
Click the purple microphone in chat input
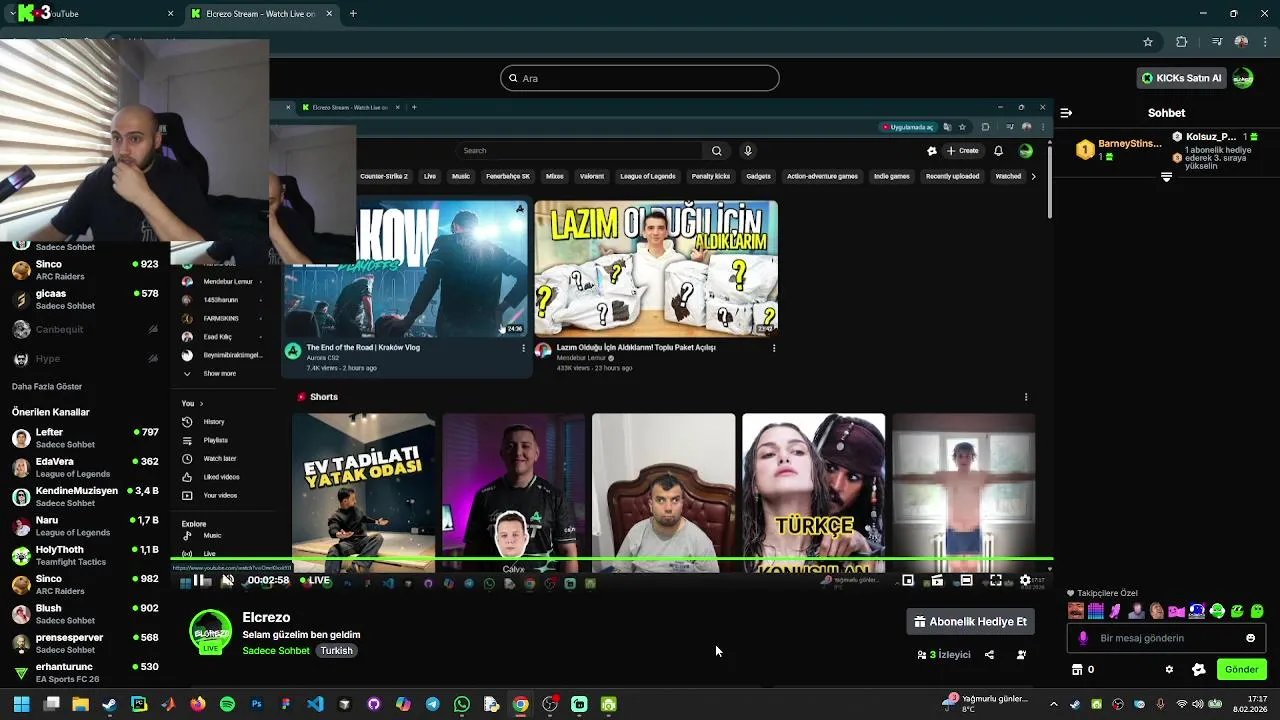(1082, 638)
